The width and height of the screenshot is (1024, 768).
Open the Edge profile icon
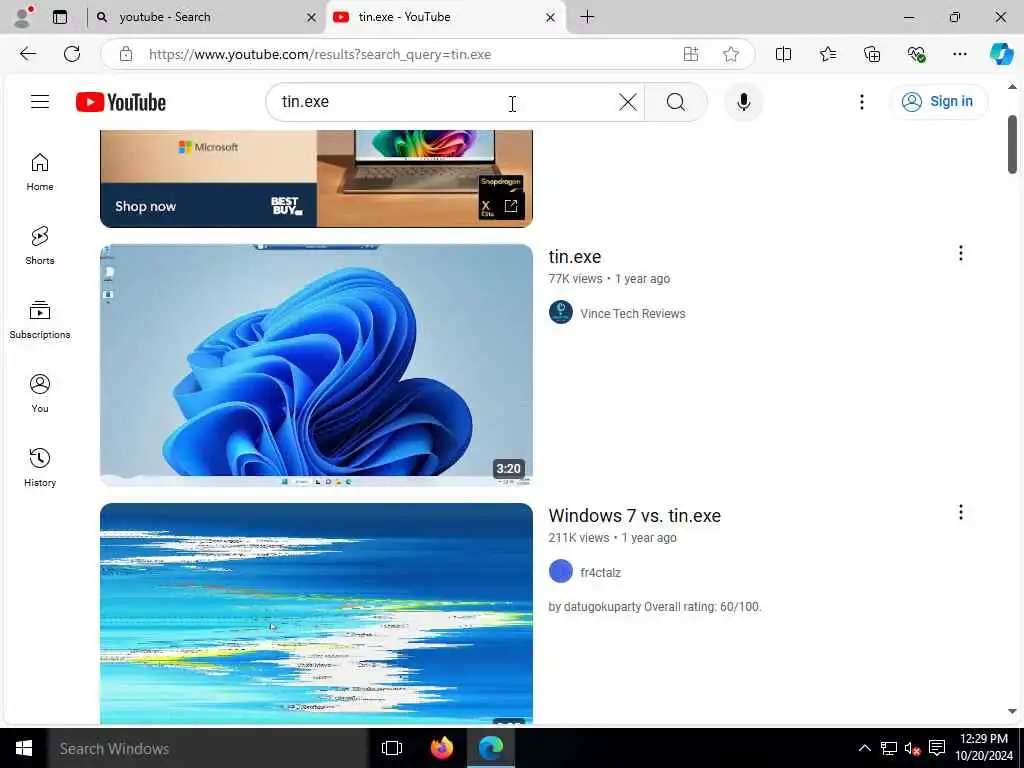[x=24, y=17]
